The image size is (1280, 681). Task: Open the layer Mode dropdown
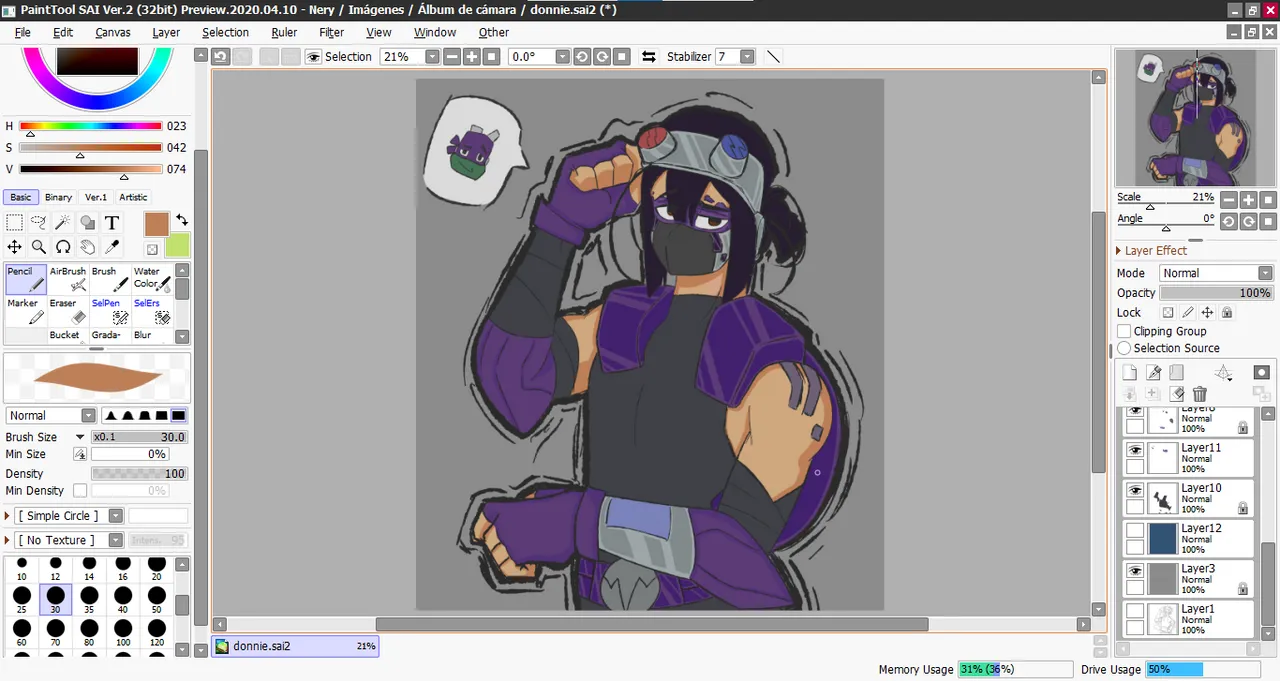point(1265,273)
